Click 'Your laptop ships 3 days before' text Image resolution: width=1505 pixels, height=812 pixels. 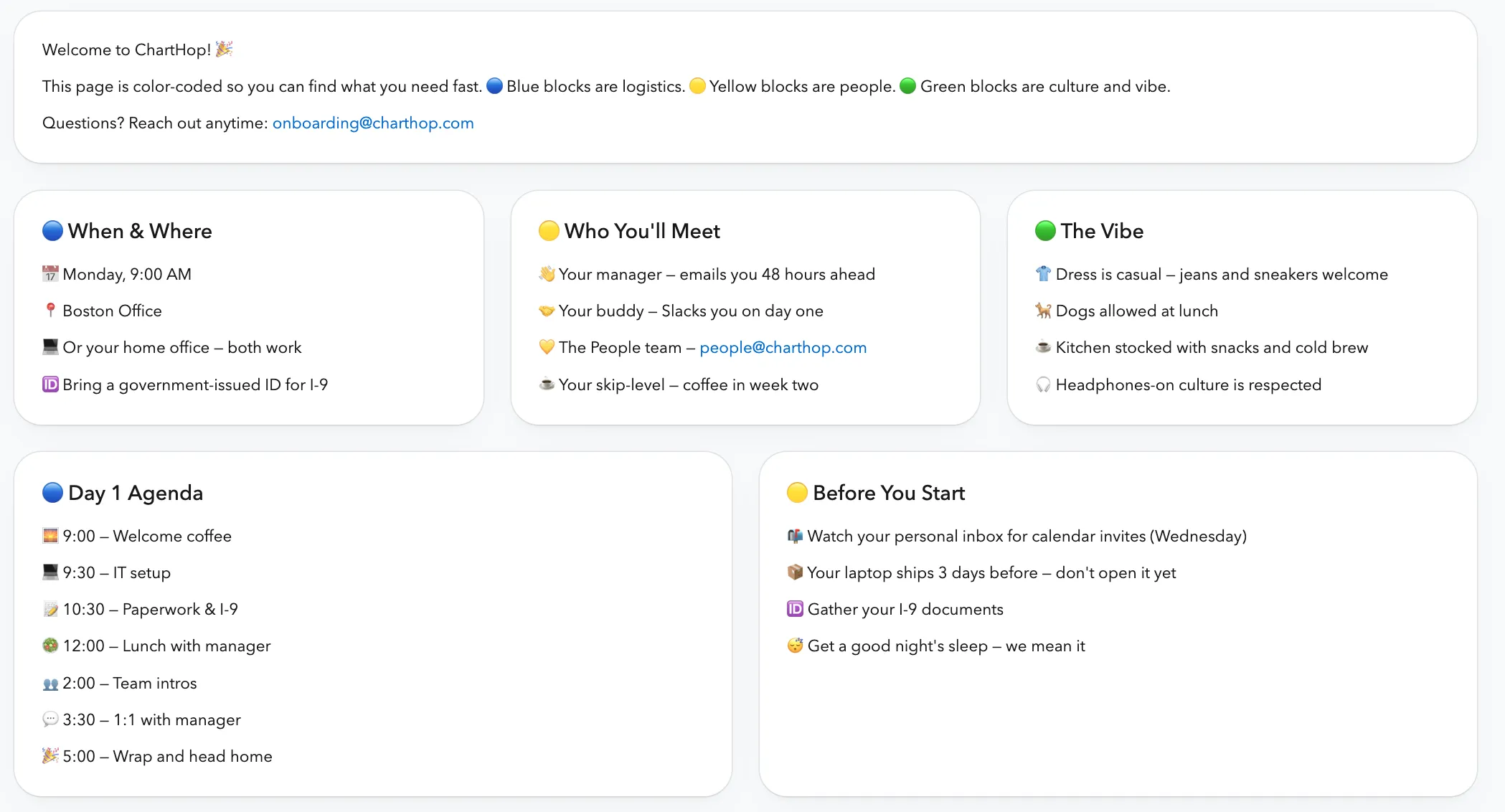923,572
